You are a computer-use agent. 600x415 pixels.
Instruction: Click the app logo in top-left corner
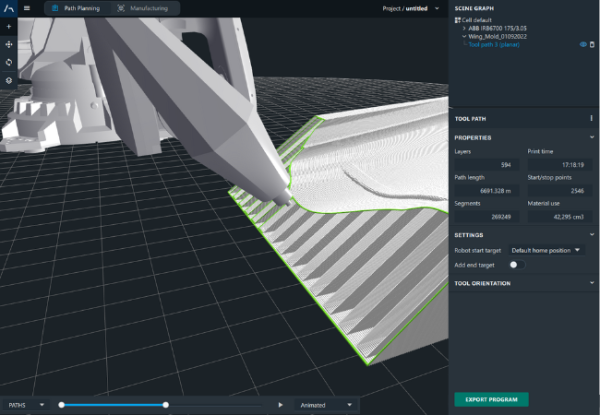point(9,8)
